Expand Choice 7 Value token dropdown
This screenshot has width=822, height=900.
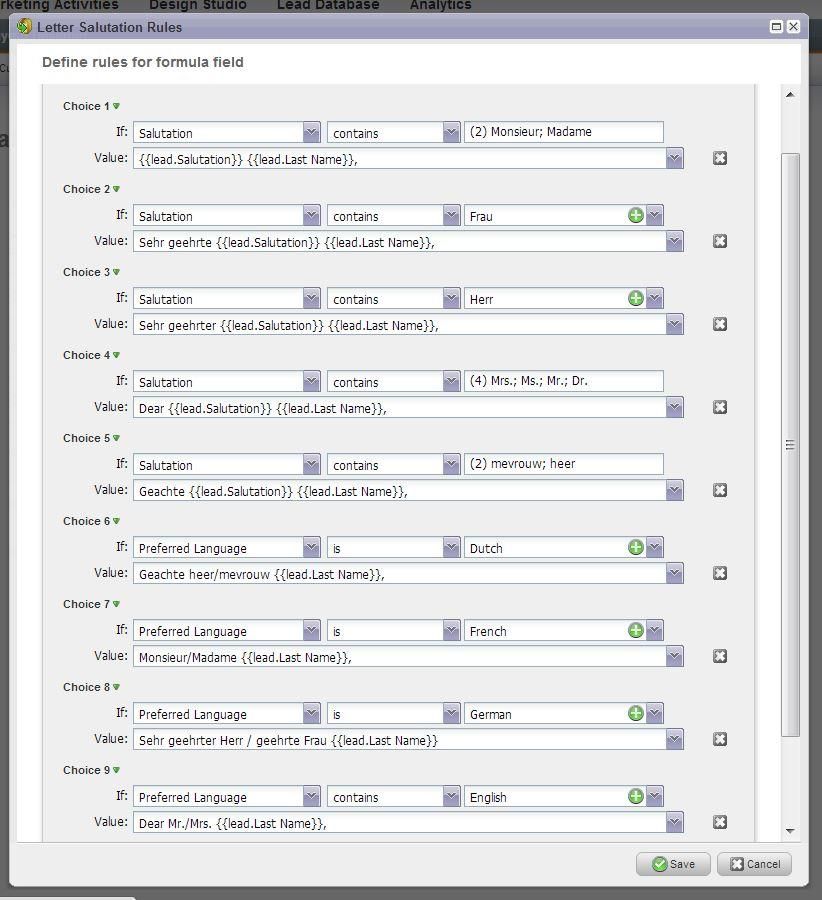tap(675, 657)
